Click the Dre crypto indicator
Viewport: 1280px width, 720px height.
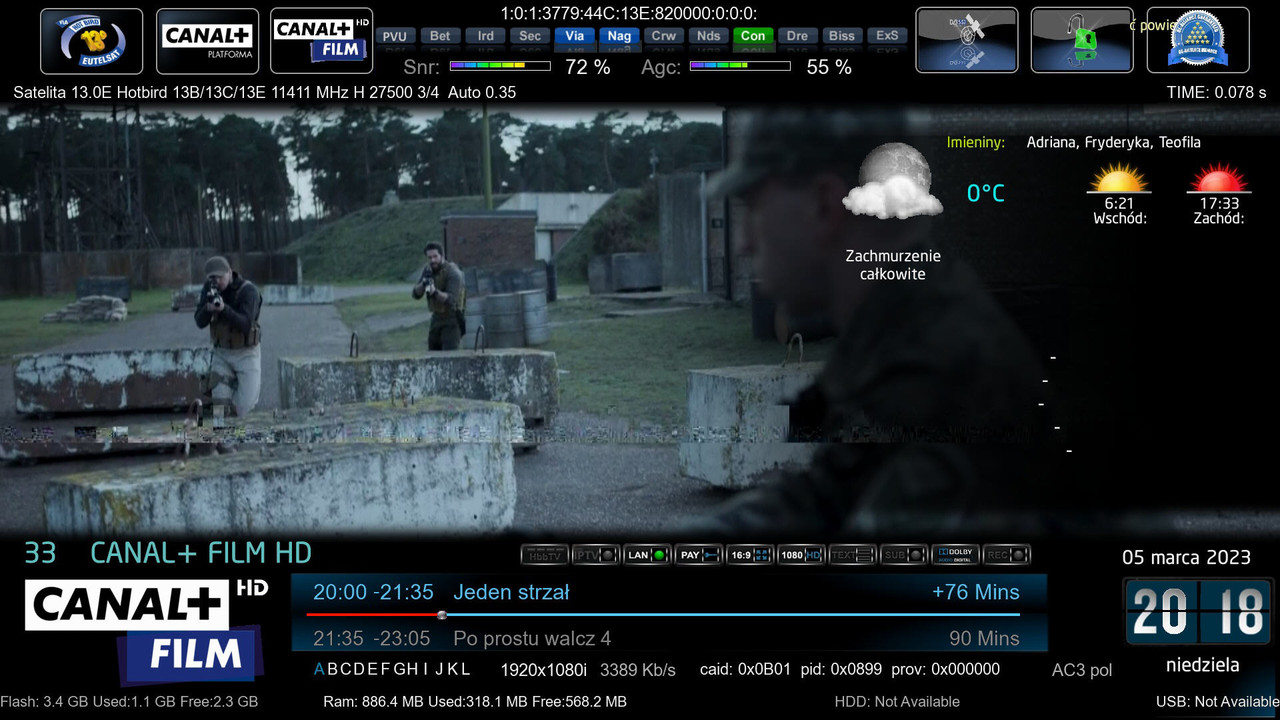tap(797, 35)
